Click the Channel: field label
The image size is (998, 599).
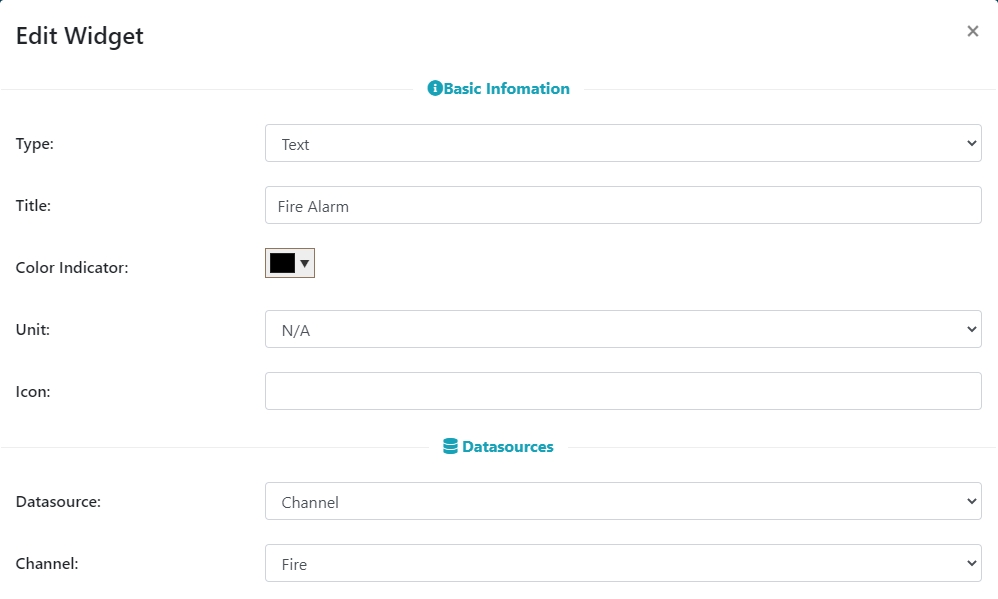point(47,564)
